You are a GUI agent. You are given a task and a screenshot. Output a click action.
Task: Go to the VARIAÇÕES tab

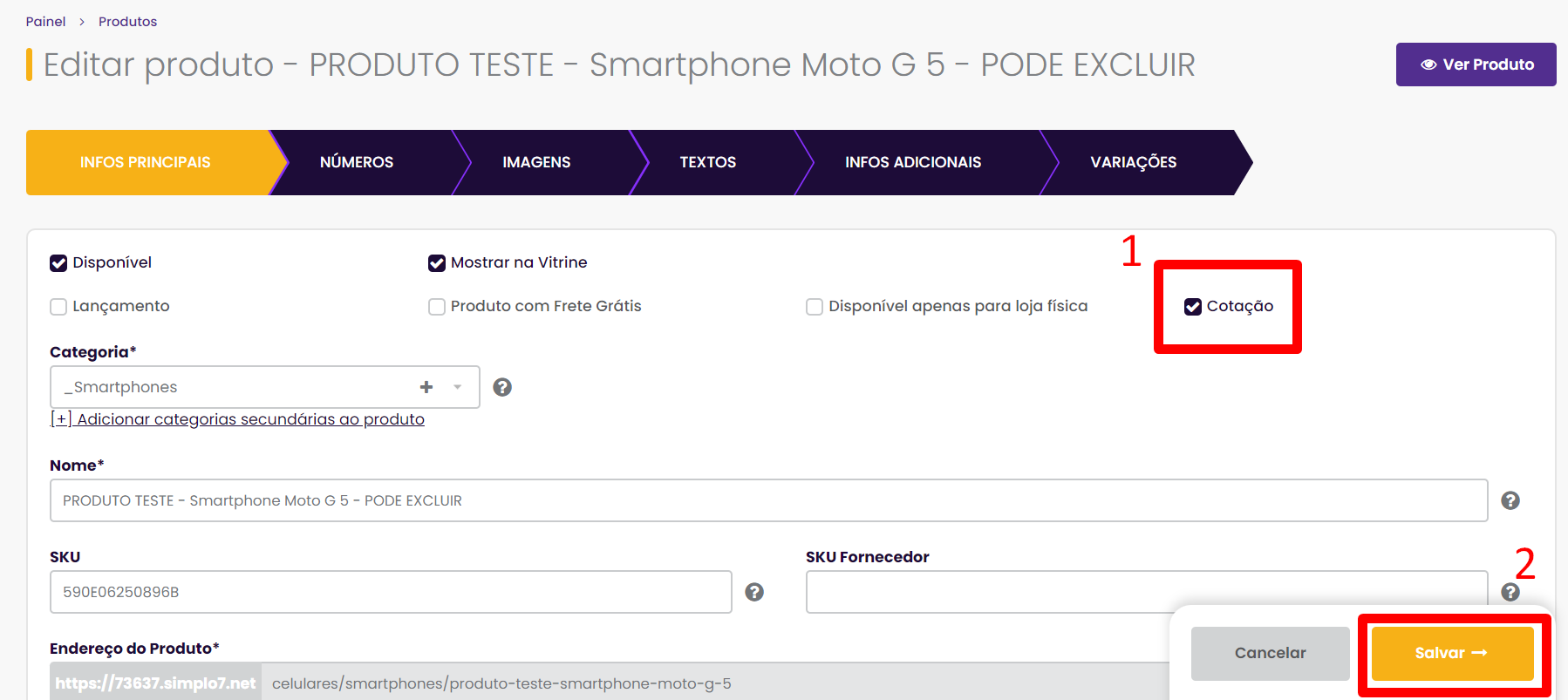coord(1134,162)
